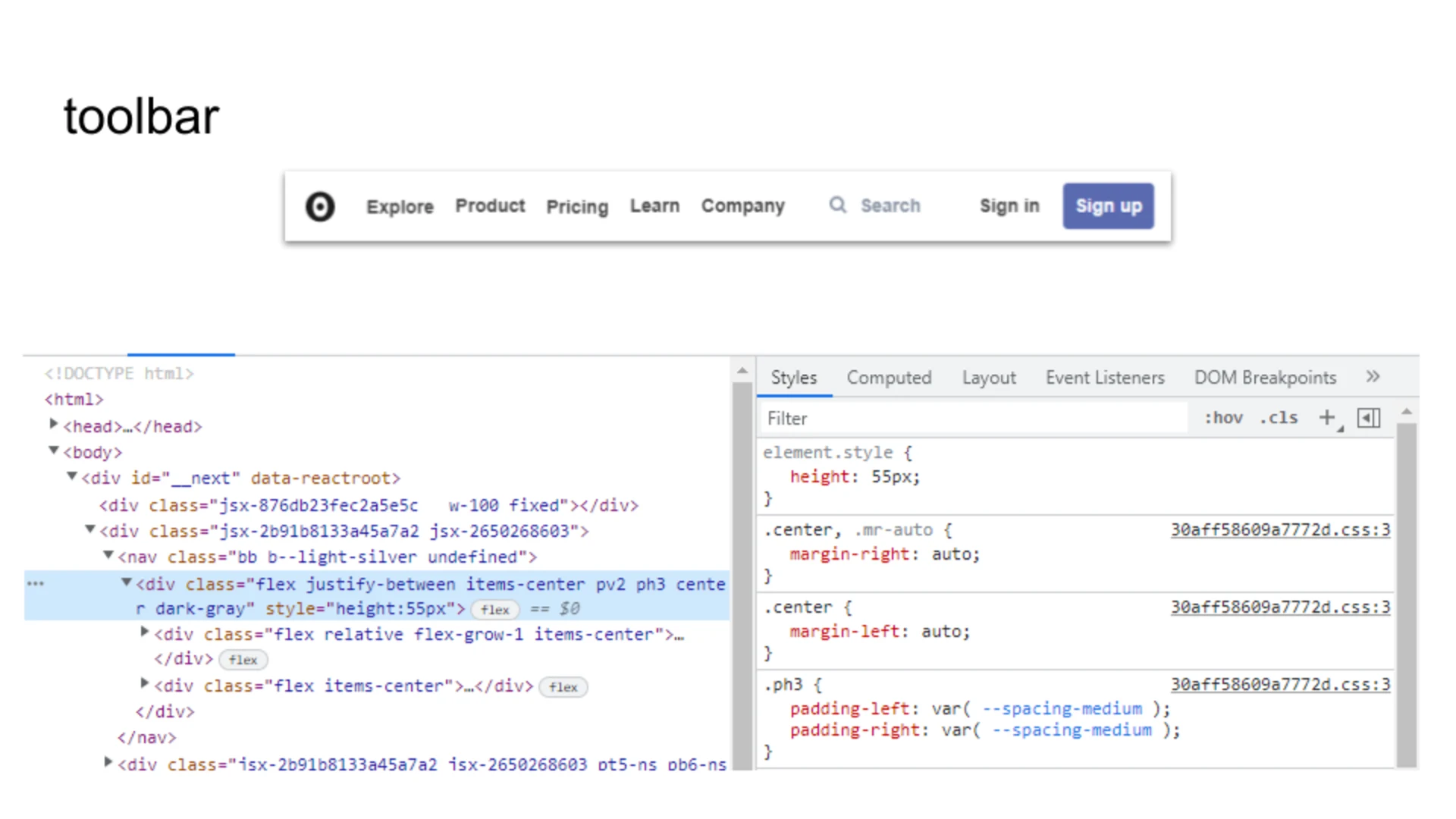Click the Elements panel vertical scrollbar
This screenshot has height=819, width=1456.
[x=742, y=576]
